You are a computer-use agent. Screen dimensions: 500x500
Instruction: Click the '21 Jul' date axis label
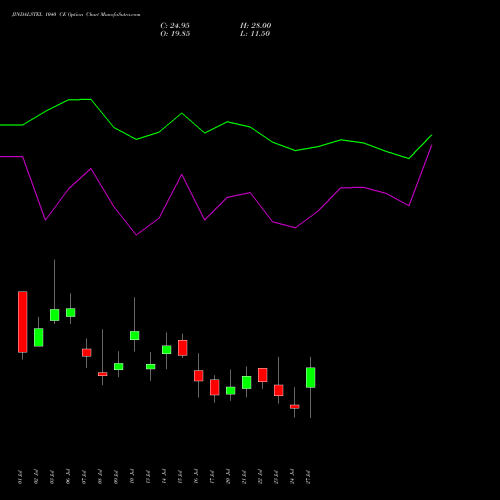point(244,477)
